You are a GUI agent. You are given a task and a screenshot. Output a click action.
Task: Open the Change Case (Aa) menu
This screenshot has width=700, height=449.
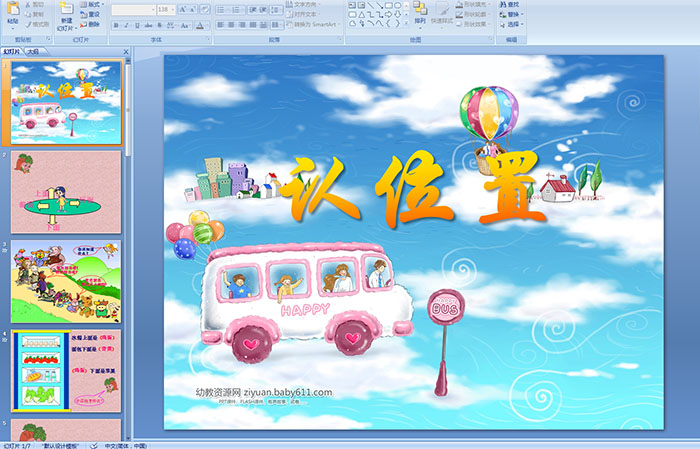[x=185, y=25]
